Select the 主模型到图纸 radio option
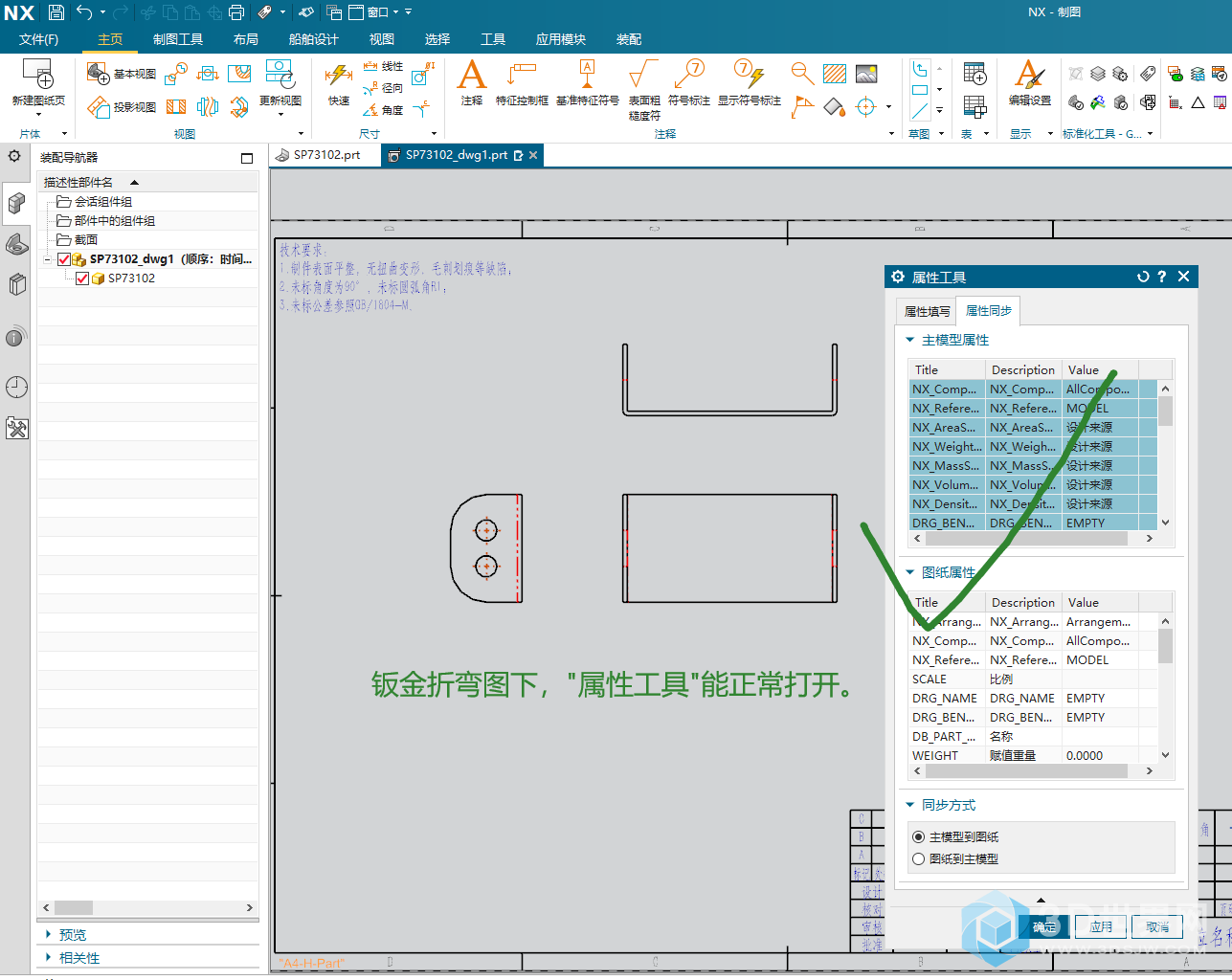This screenshot has width=1232, height=980. [x=955, y=836]
